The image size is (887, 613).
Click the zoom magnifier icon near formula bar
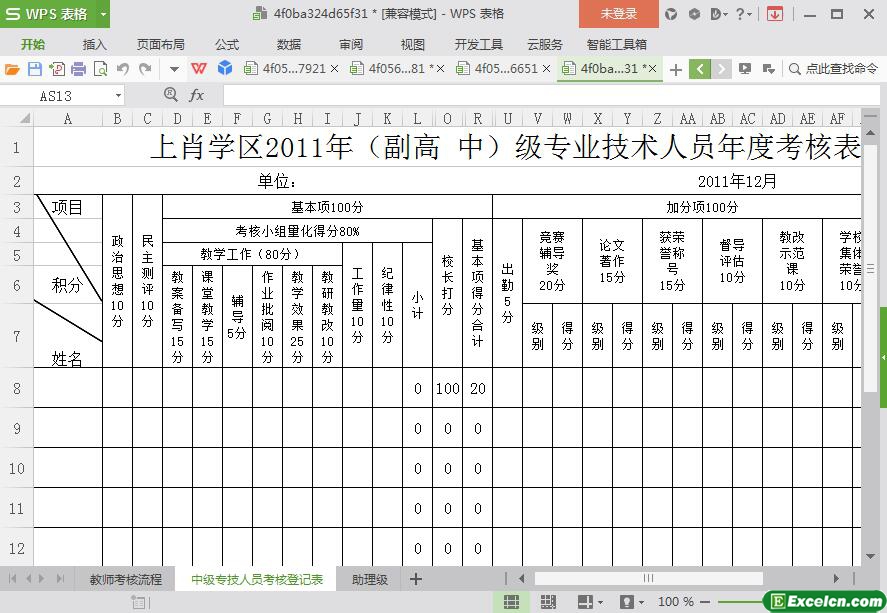[170, 94]
